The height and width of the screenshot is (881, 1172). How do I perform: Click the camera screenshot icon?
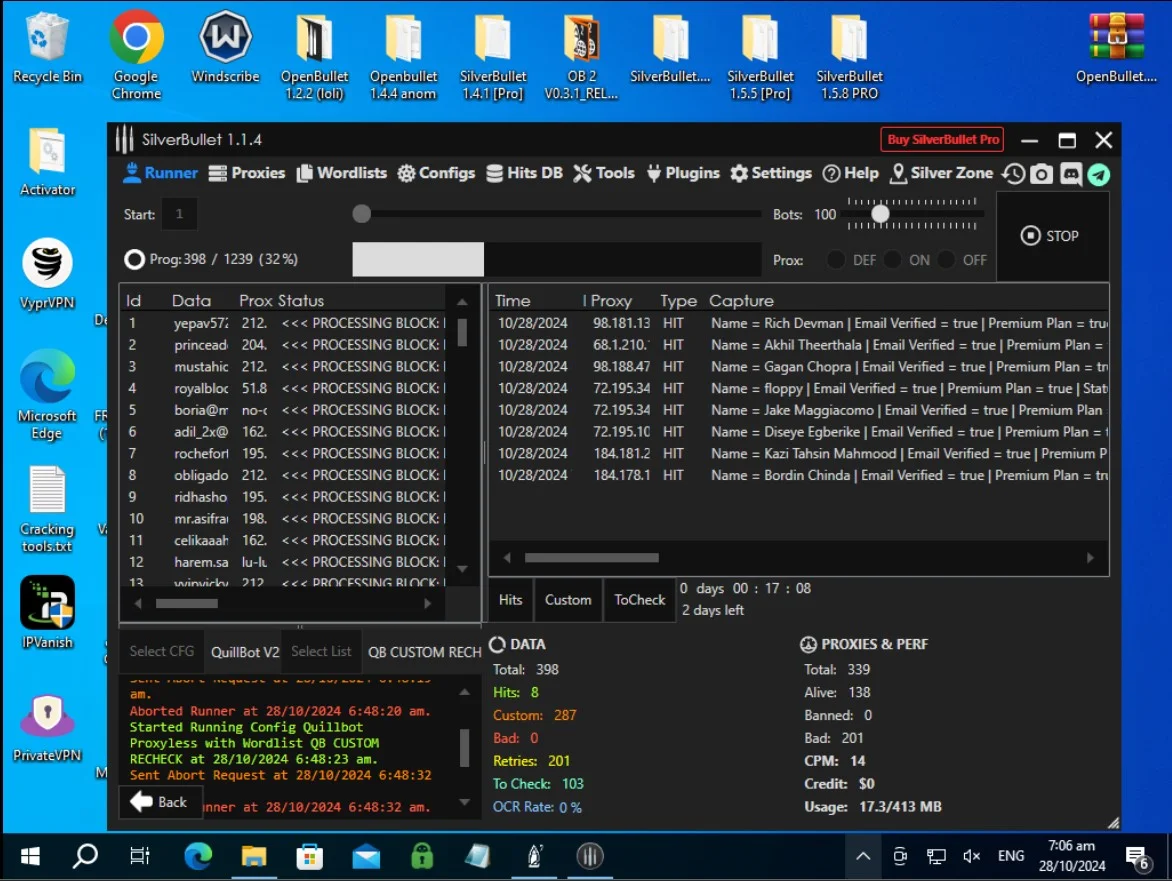[1041, 174]
